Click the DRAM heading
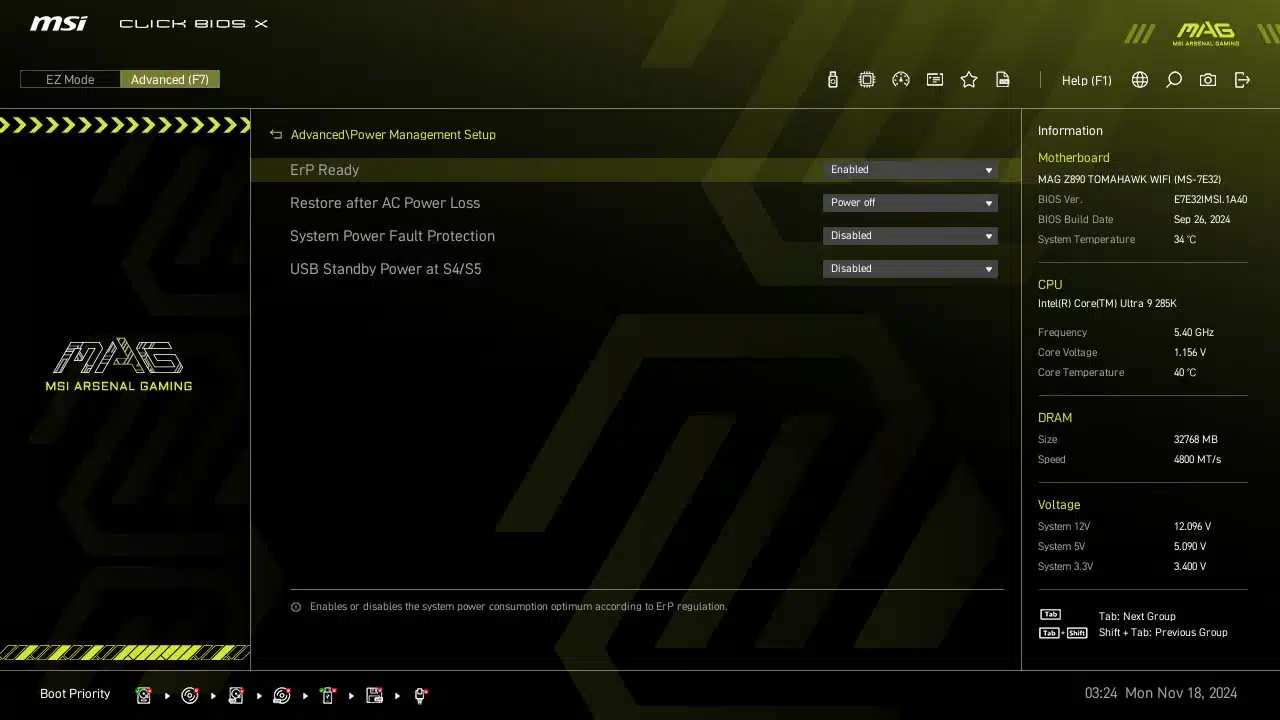The height and width of the screenshot is (720, 1280). click(1055, 418)
